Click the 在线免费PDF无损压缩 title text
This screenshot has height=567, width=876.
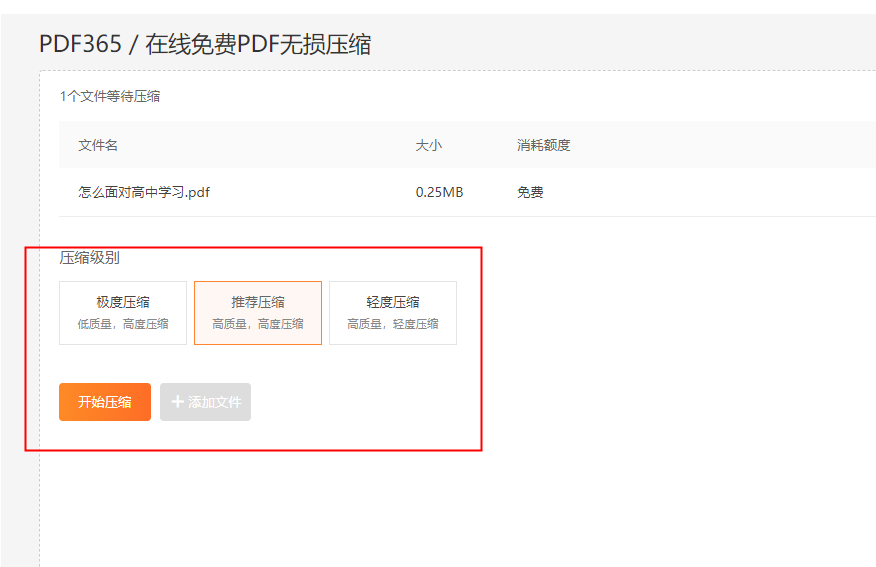(x=258, y=44)
